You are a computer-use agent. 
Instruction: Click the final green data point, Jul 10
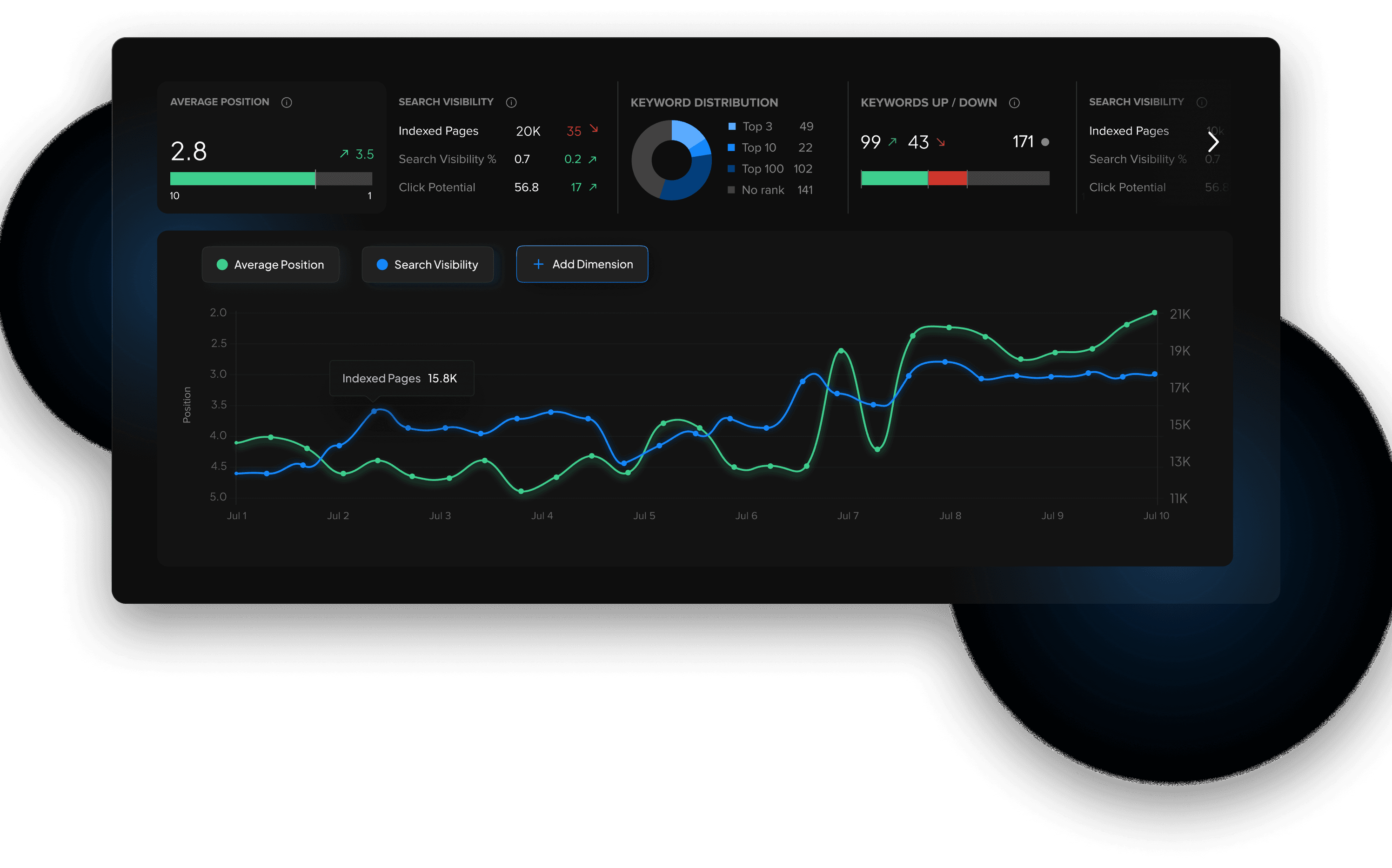point(1154,313)
